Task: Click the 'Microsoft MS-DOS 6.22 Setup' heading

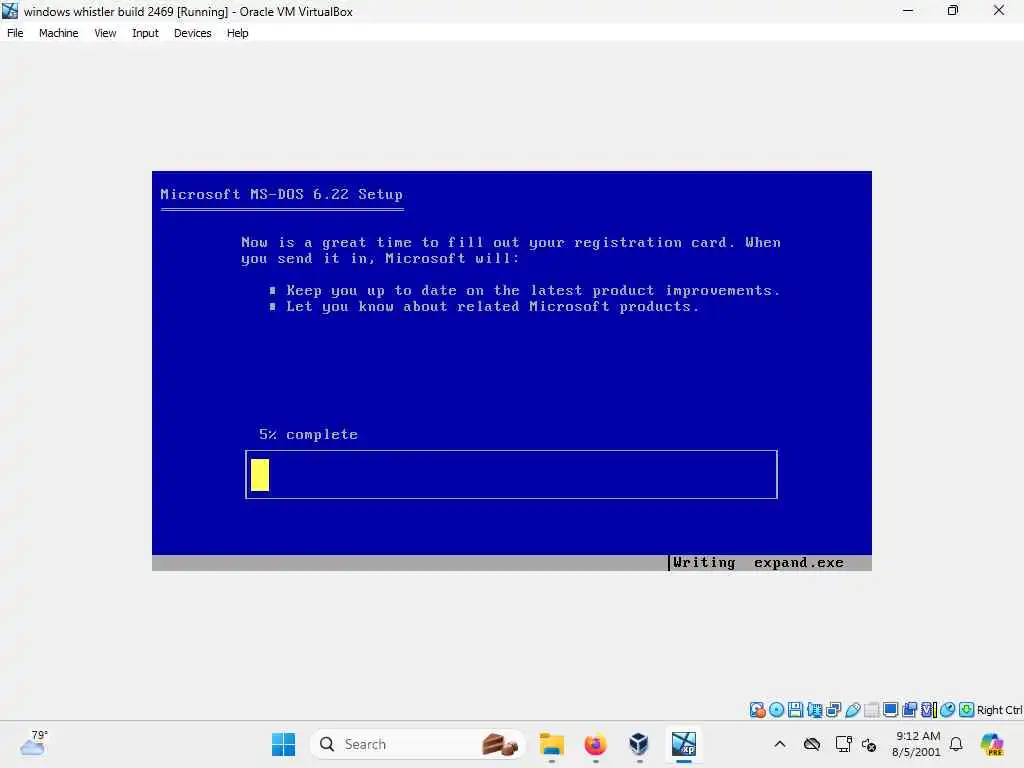Action: point(281,194)
